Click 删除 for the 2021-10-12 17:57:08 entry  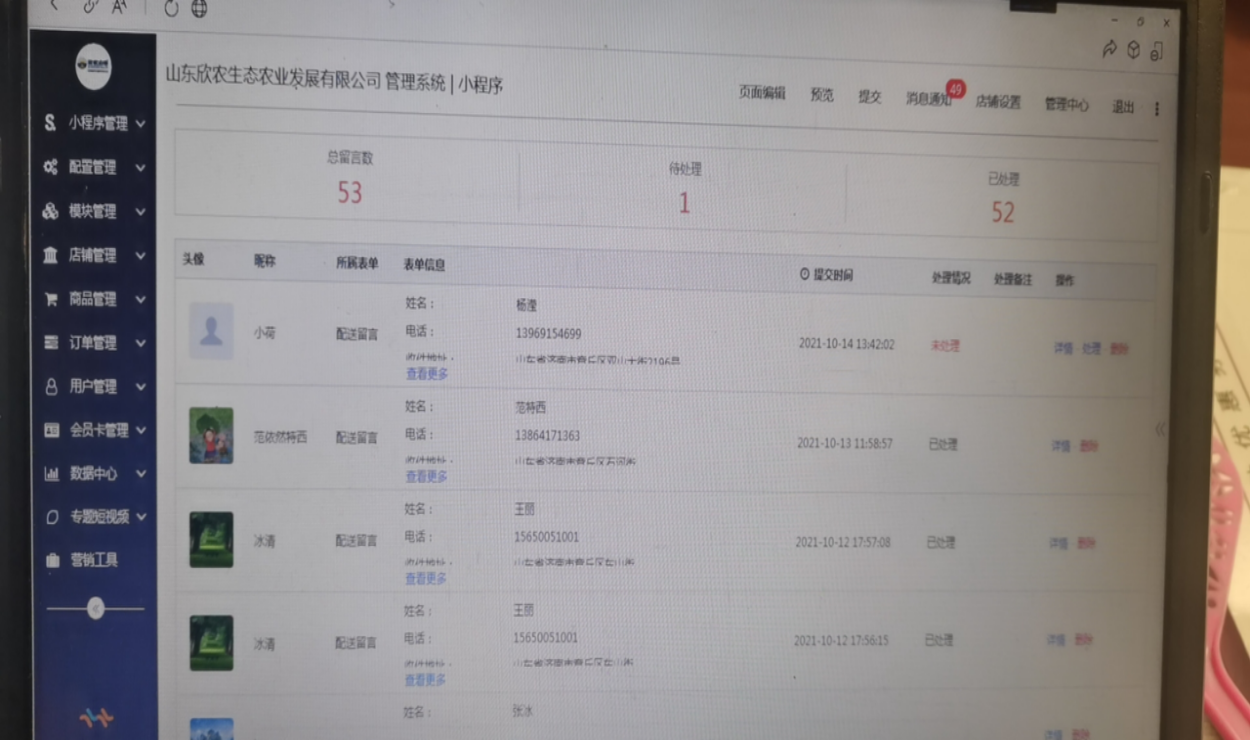coord(1085,544)
